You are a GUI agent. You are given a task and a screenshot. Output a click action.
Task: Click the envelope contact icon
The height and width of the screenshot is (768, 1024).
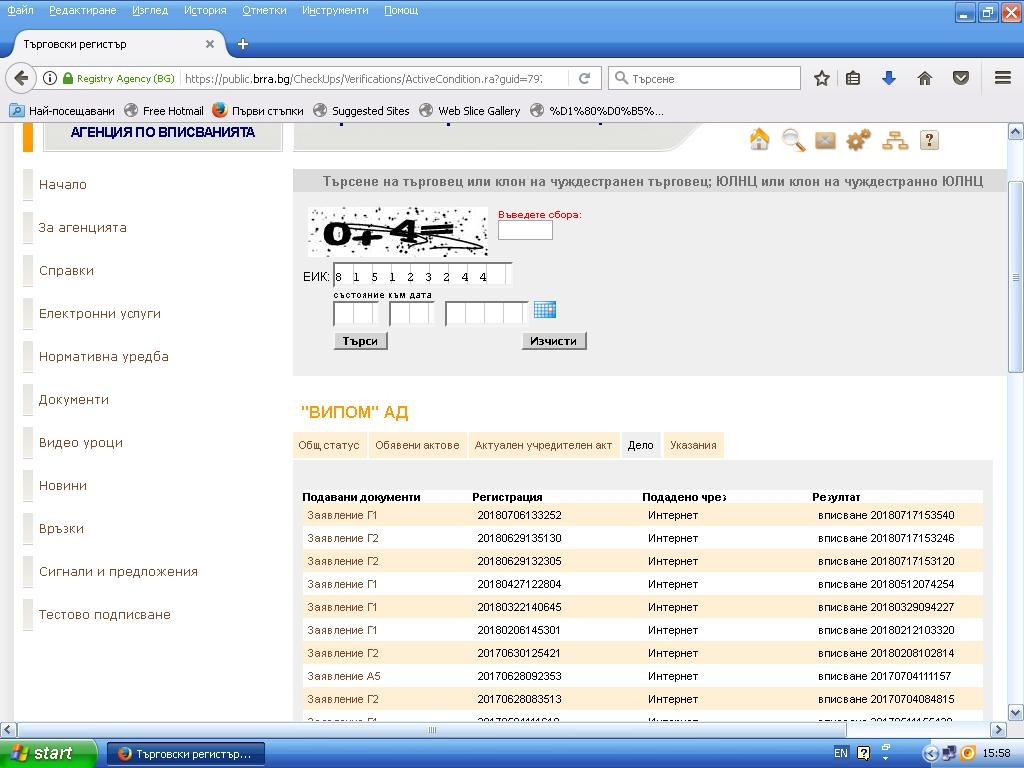tap(825, 140)
